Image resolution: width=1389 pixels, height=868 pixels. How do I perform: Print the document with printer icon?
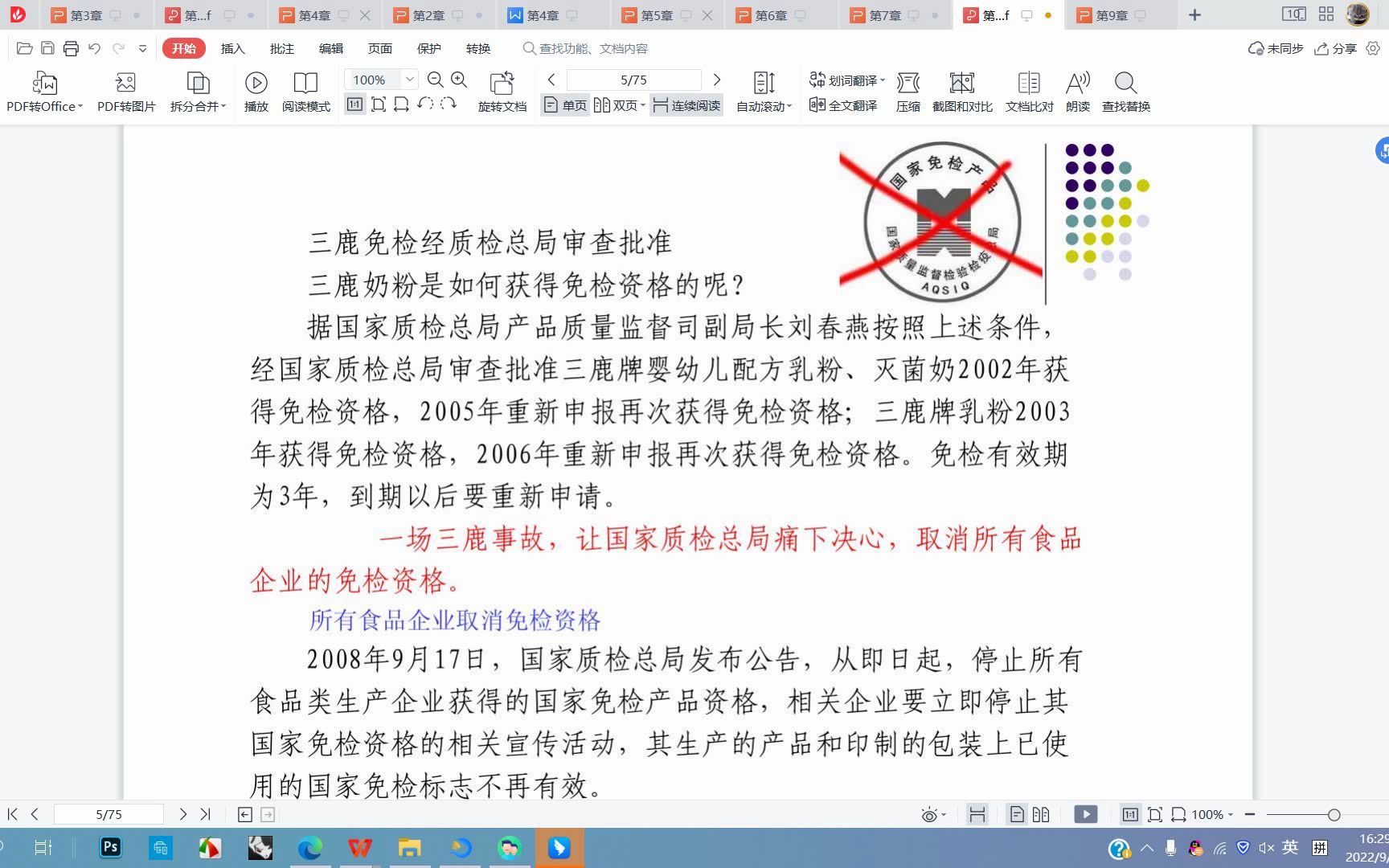pyautogui.click(x=71, y=48)
